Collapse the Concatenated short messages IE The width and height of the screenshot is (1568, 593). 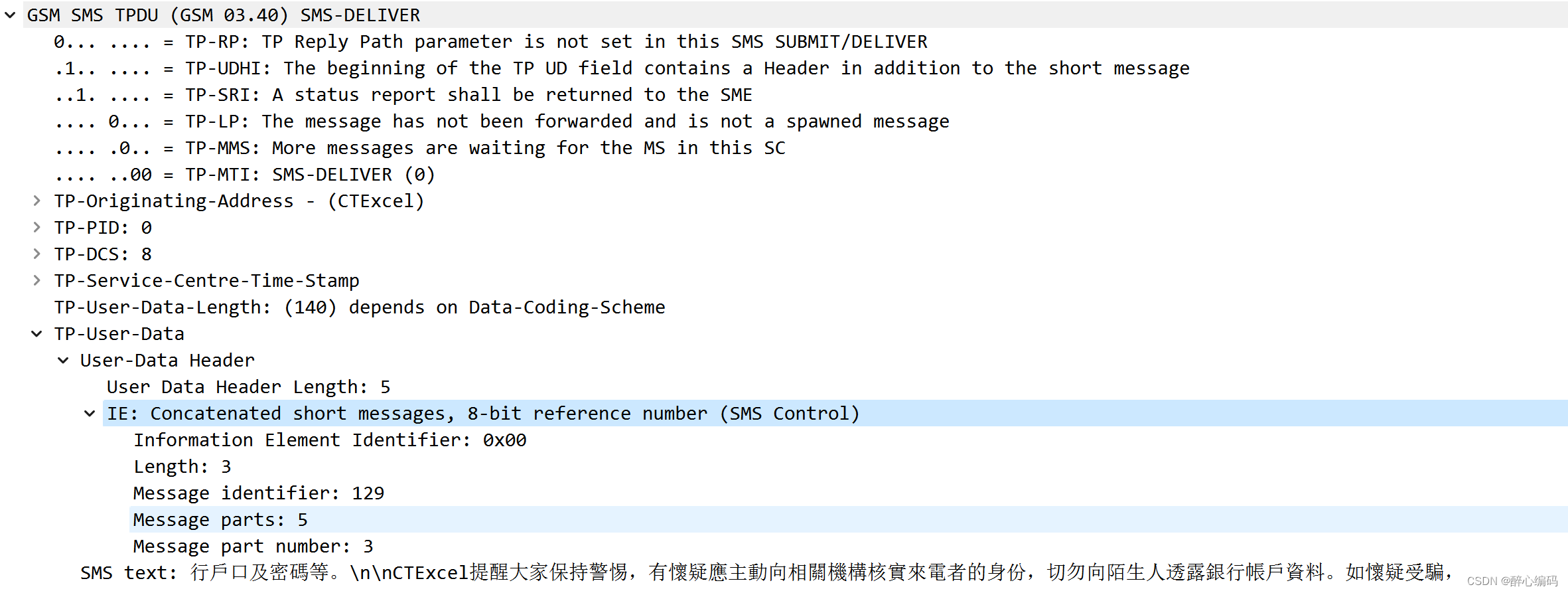pos(90,413)
